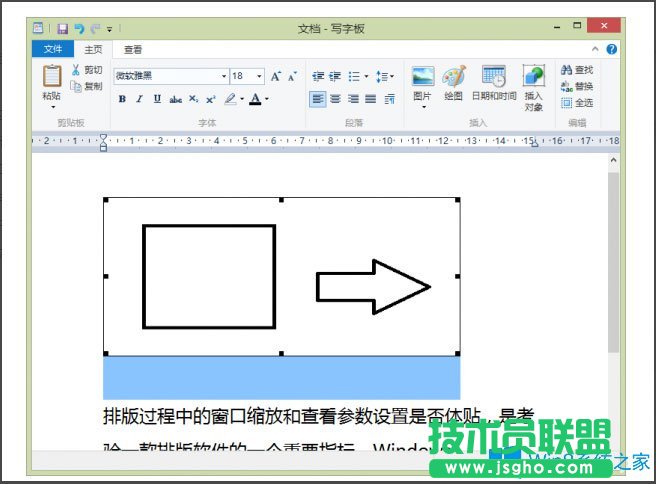Screen dimensions: 656x484
Task: Grow font with the larger A icon
Action: pyautogui.click(x=275, y=76)
